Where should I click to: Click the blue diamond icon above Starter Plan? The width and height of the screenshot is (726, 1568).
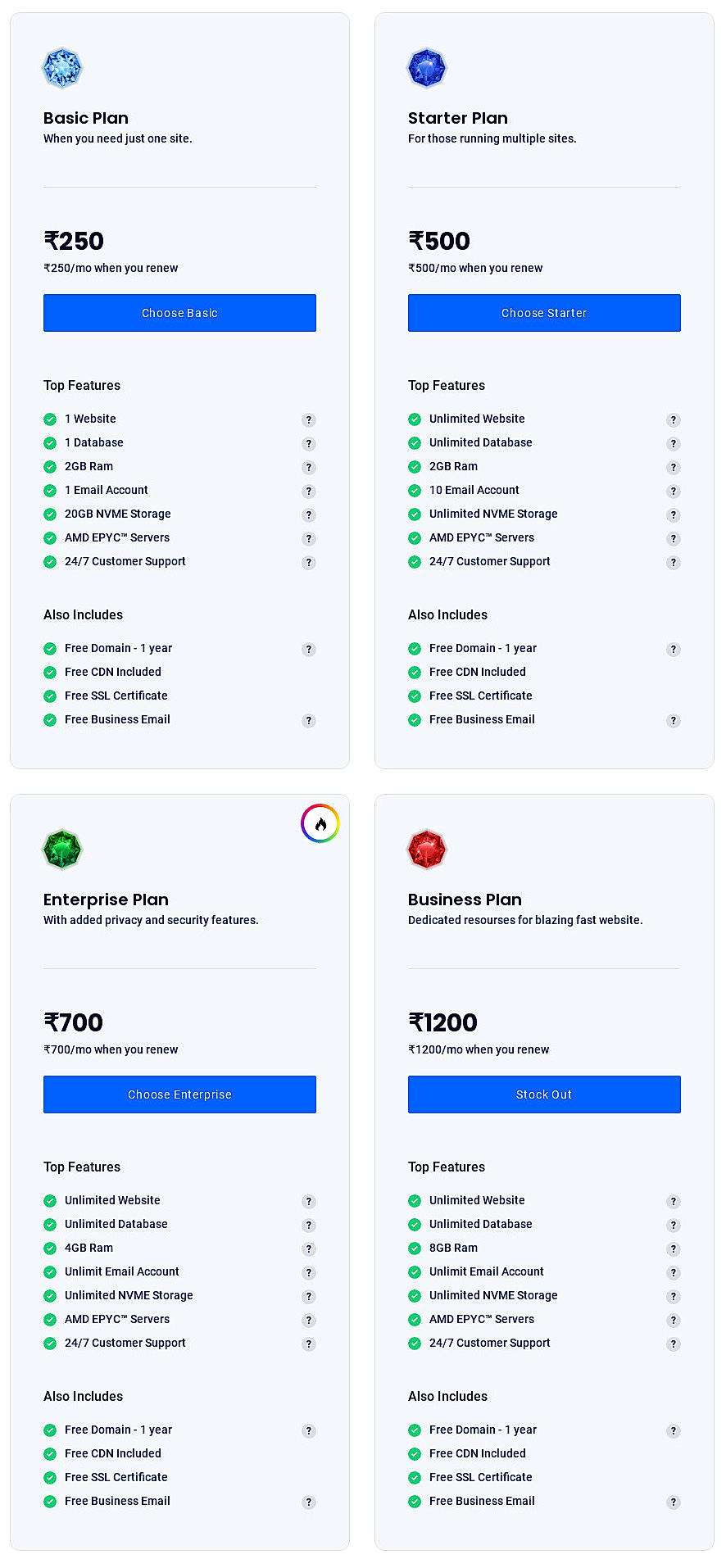425,67
